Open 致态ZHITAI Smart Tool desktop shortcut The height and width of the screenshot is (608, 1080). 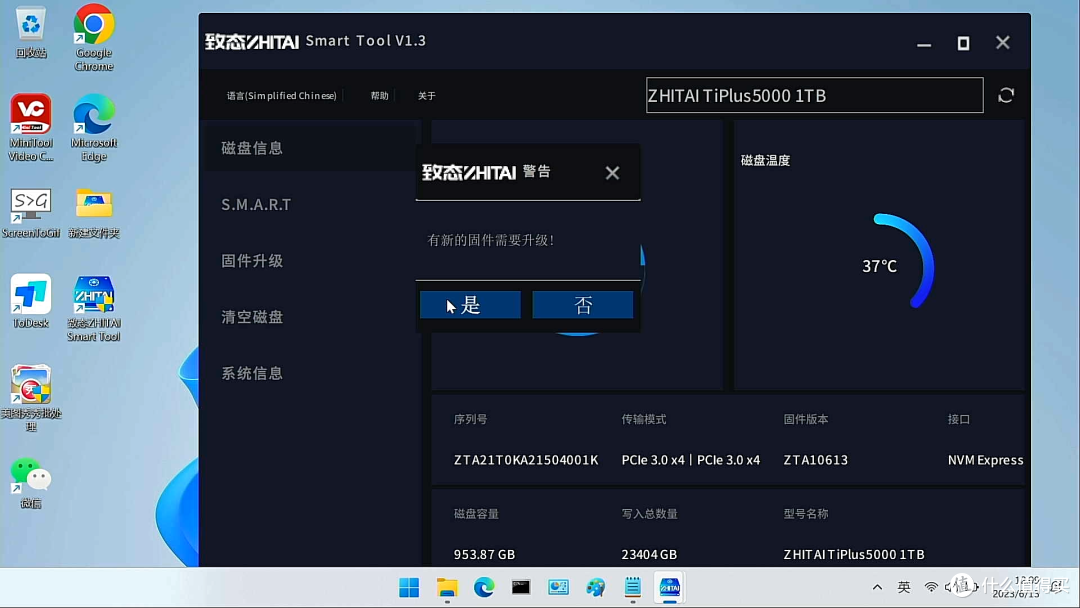[x=94, y=308]
